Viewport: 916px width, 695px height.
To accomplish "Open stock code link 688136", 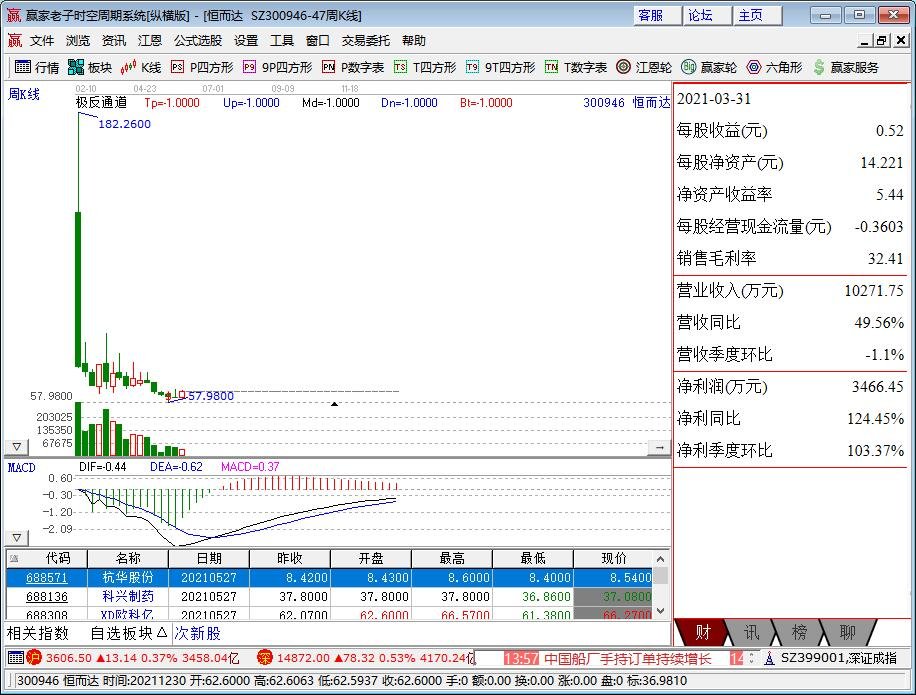I will 47,596.
